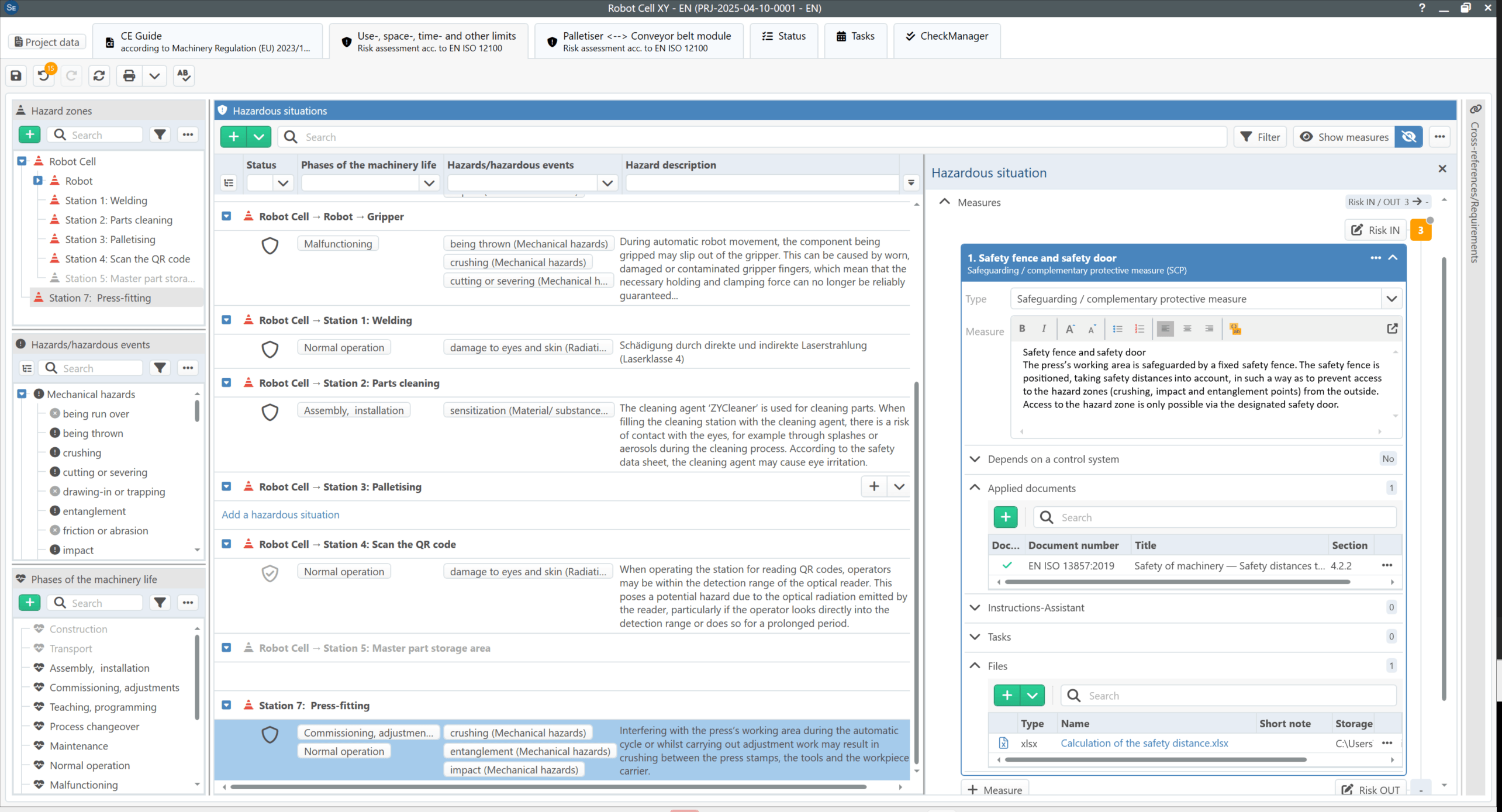Open the Project data tab
Viewport: 1502px width, 812px height.
tap(47, 42)
